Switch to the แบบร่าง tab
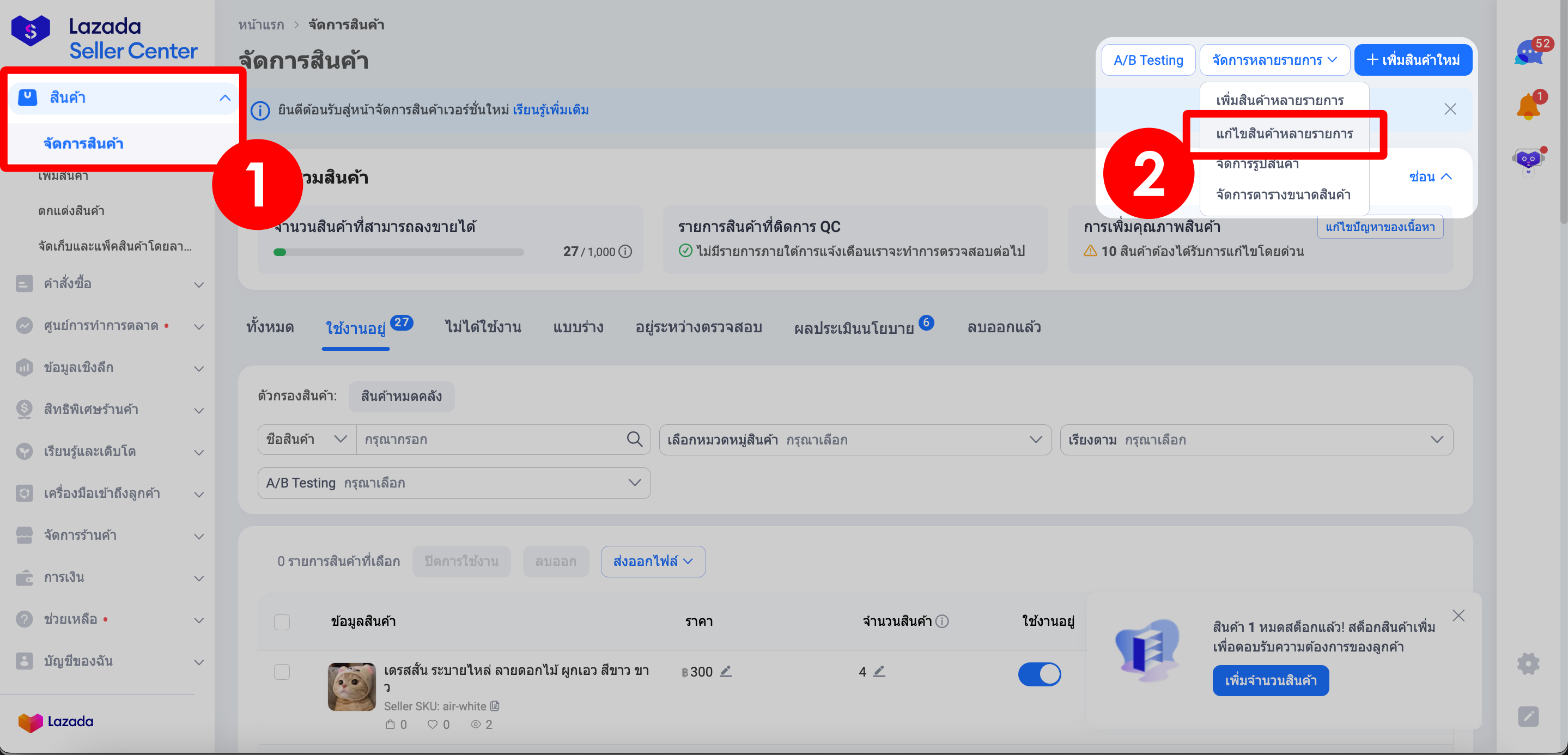This screenshot has height=755, width=1568. 578,327
